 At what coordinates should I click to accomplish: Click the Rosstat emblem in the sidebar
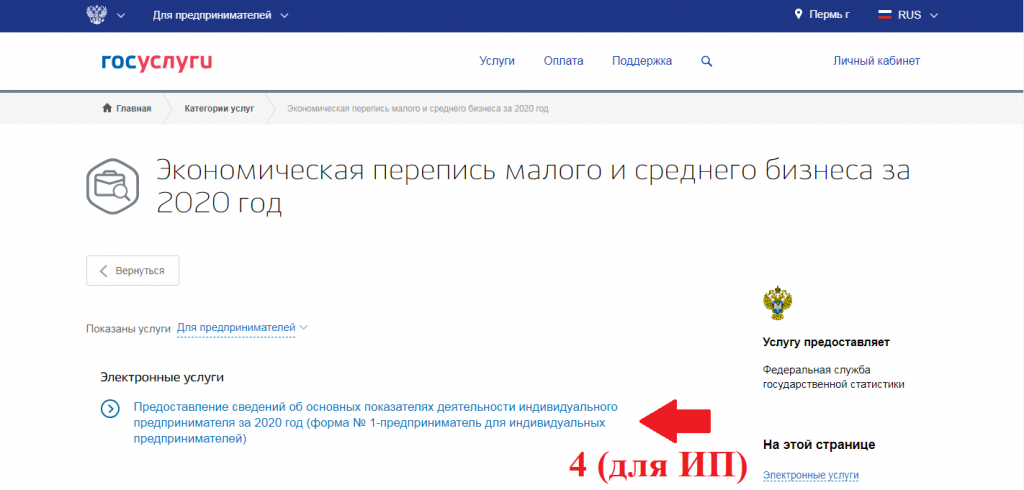tap(777, 302)
